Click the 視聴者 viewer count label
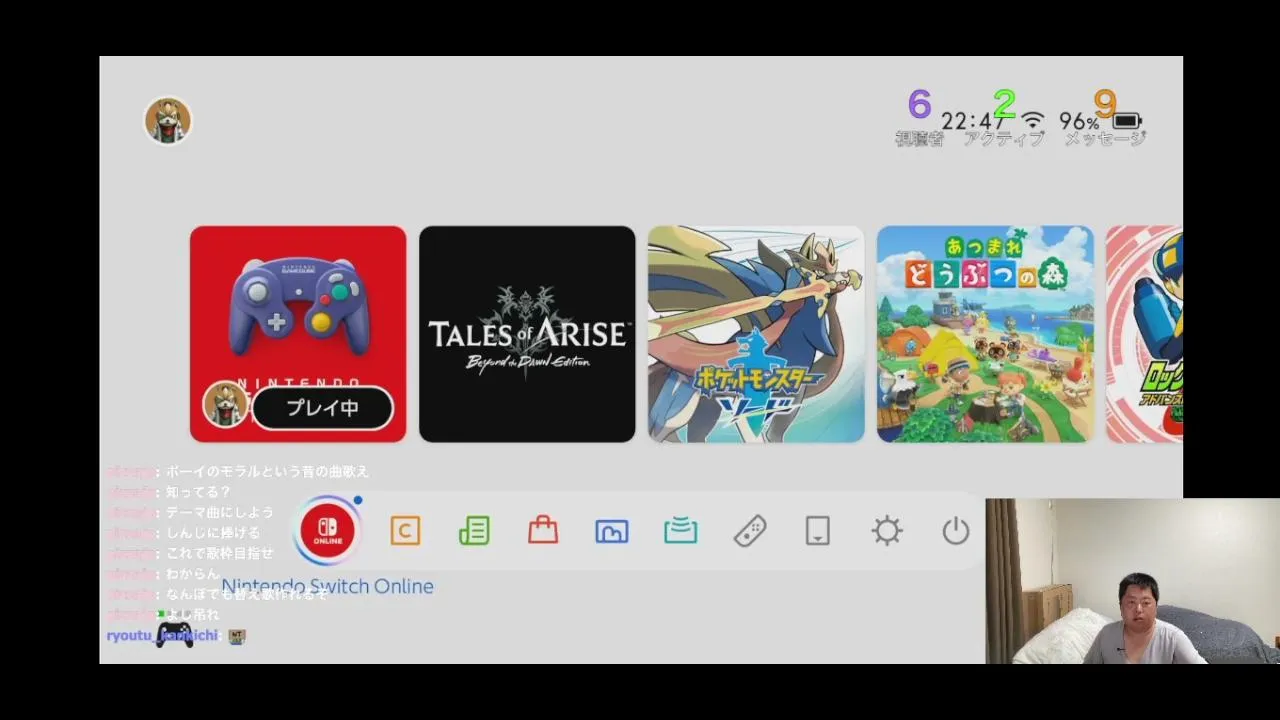 (919, 140)
